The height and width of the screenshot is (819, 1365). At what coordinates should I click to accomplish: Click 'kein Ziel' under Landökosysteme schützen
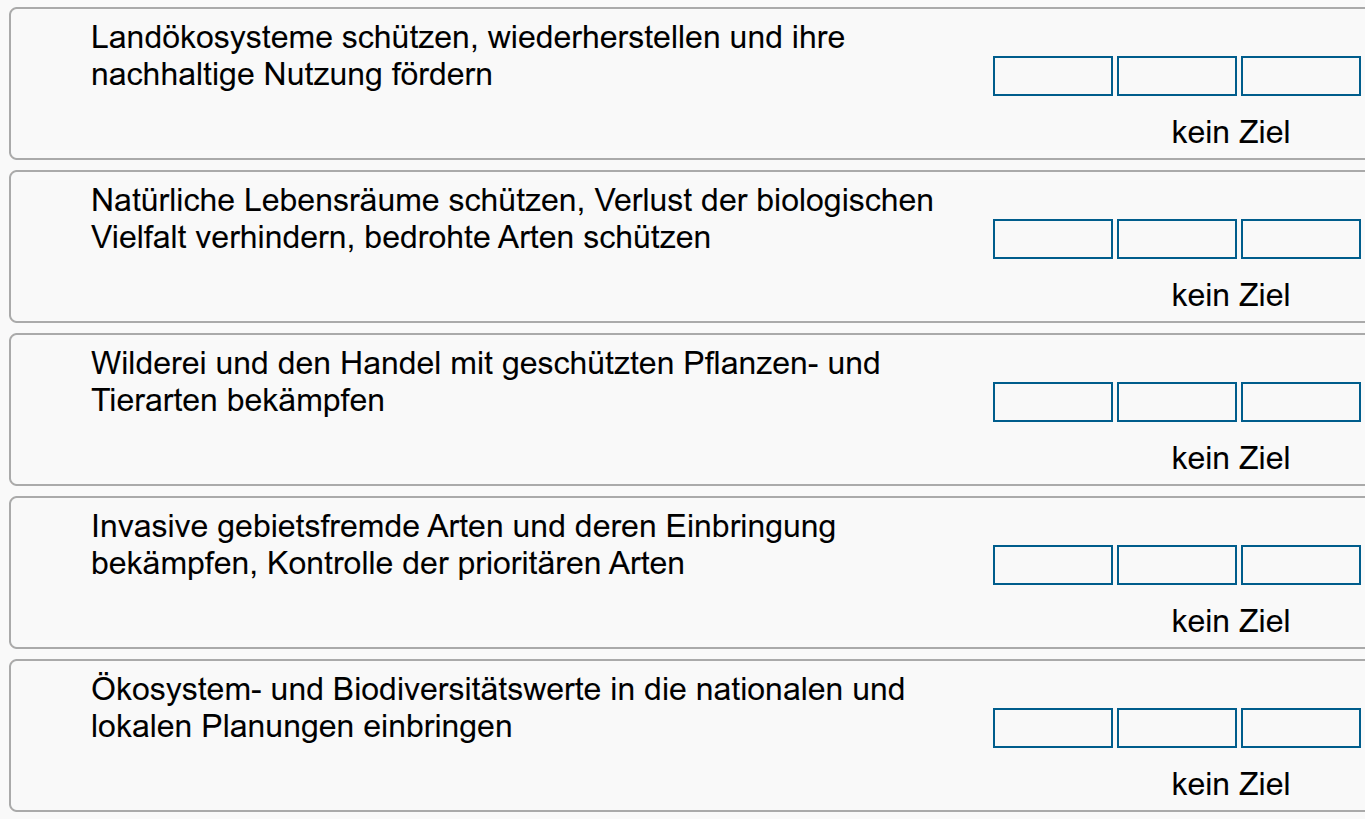tap(1230, 132)
